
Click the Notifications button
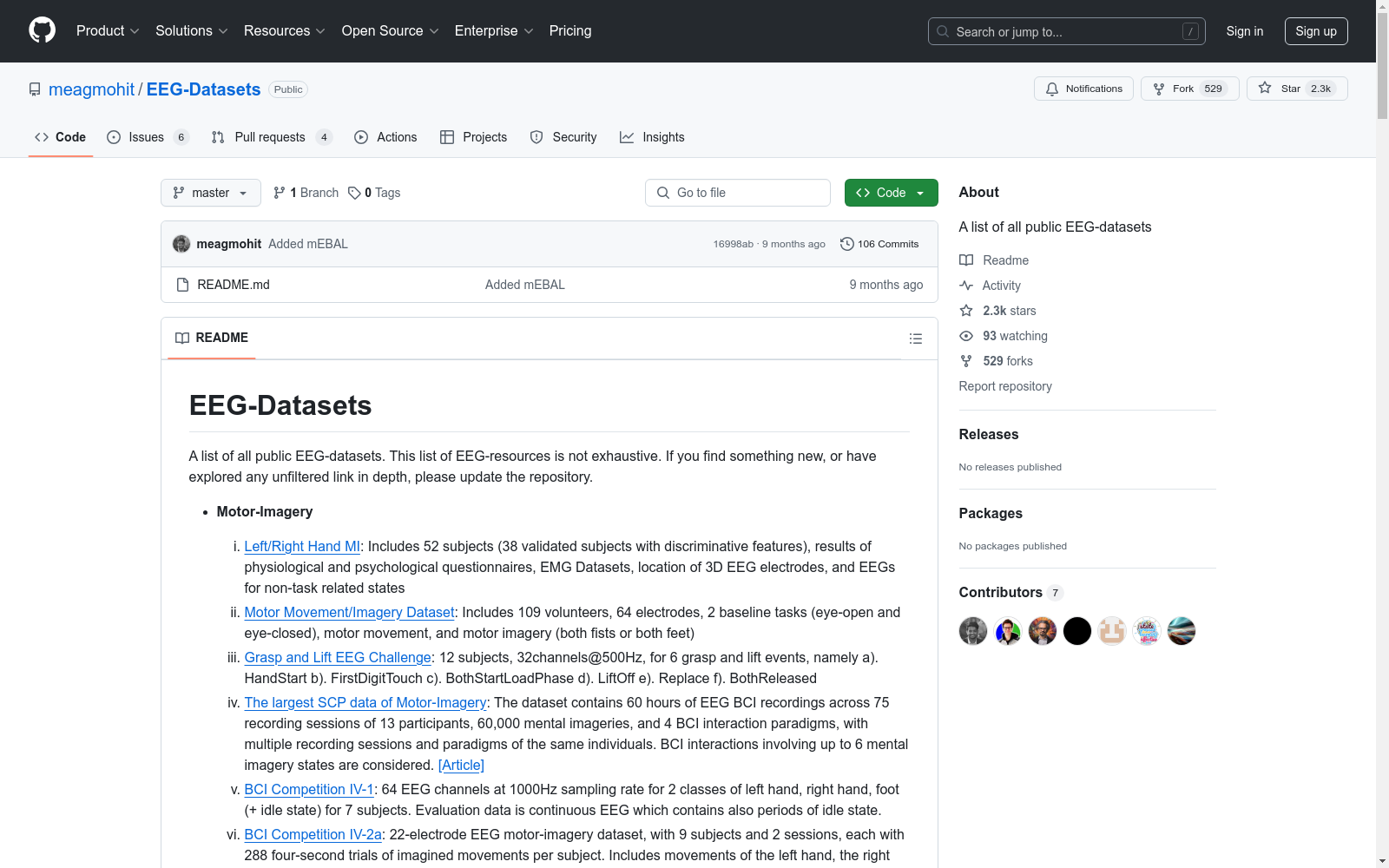(1083, 89)
